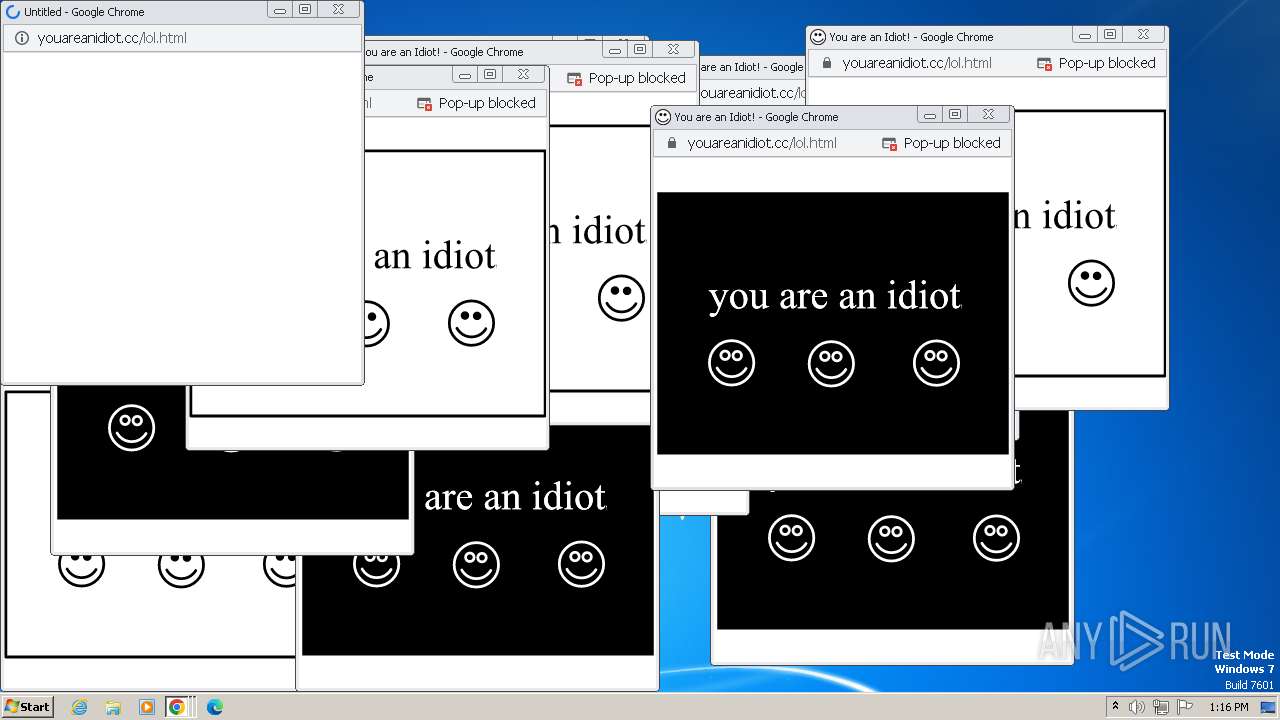Maximize the top-right You are an Idiot window
Screen dimensions: 1280x720
point(1110,35)
